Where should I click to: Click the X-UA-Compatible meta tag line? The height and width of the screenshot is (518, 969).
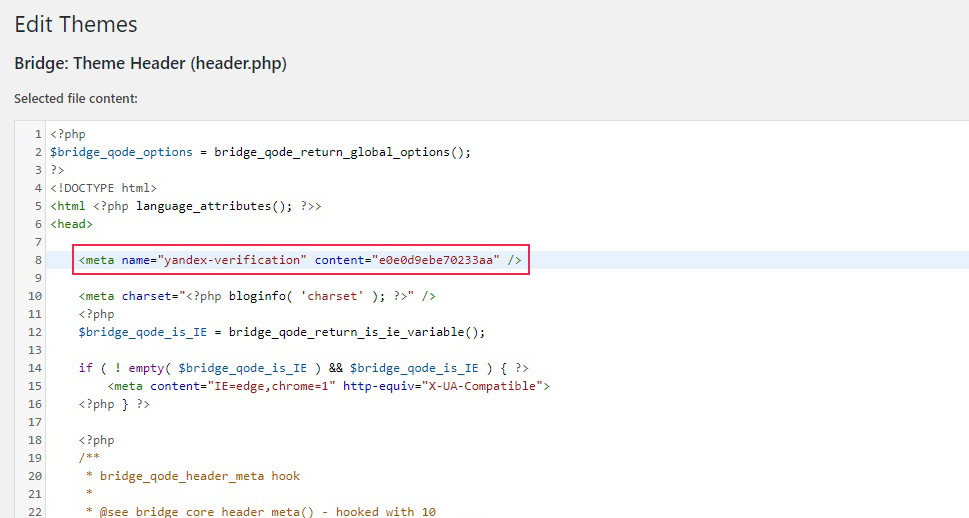(329, 386)
